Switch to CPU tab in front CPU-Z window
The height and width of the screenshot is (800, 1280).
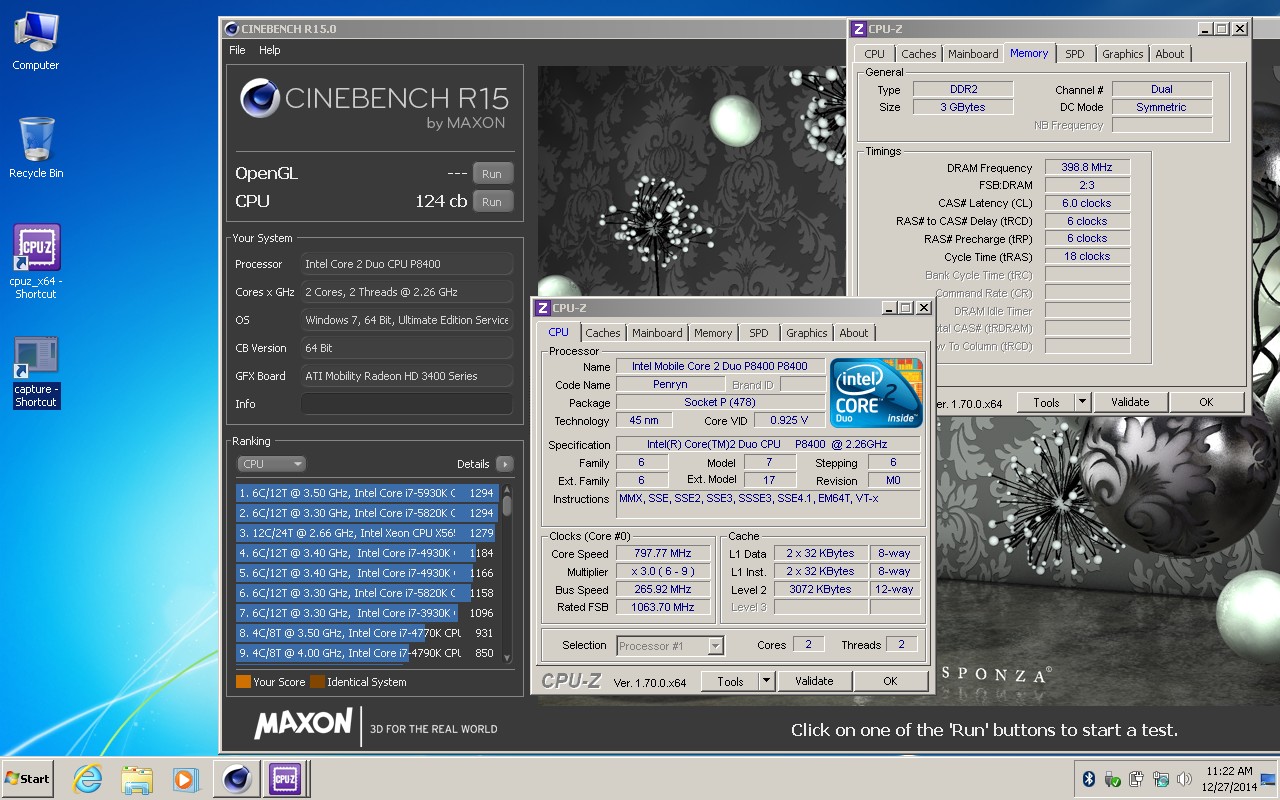pyautogui.click(x=558, y=332)
